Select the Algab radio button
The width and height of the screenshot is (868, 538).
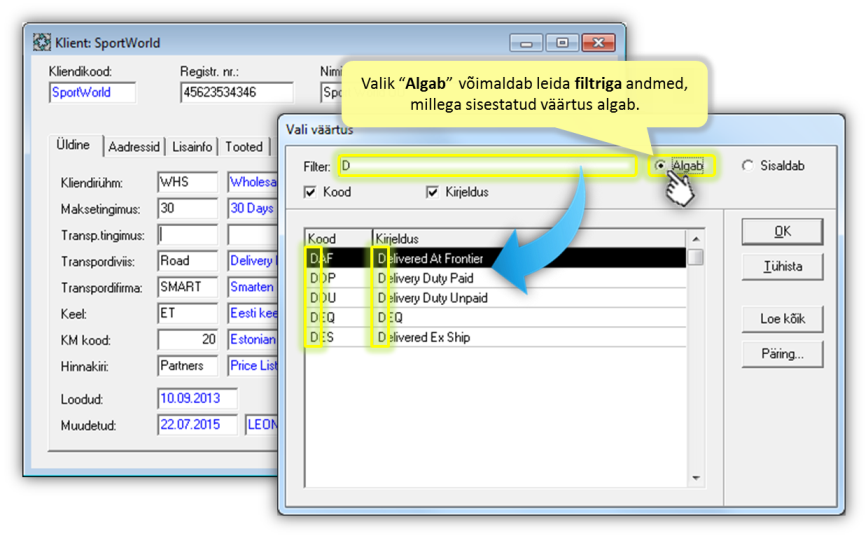click(660, 165)
